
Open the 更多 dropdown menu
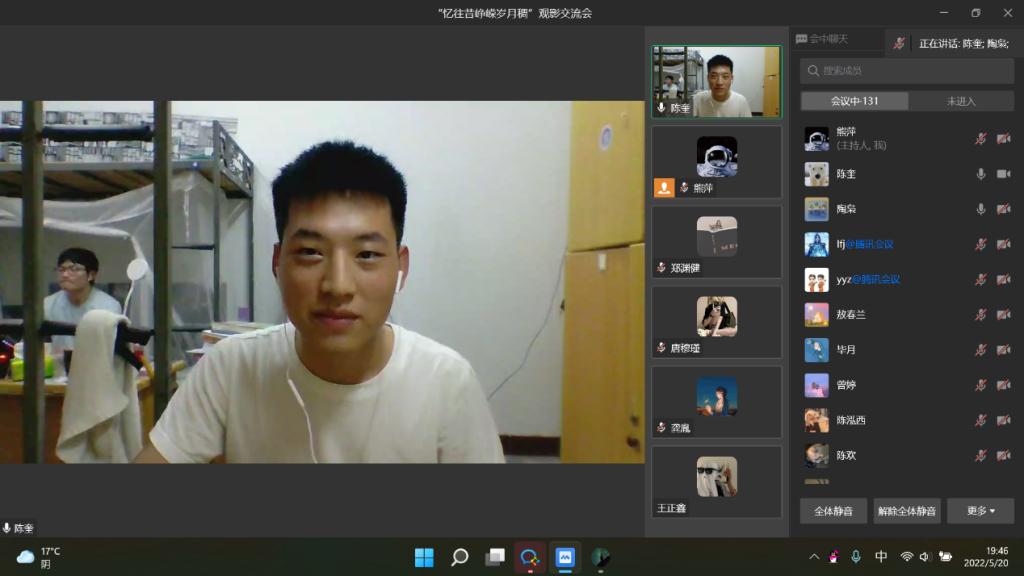[x=980, y=511]
